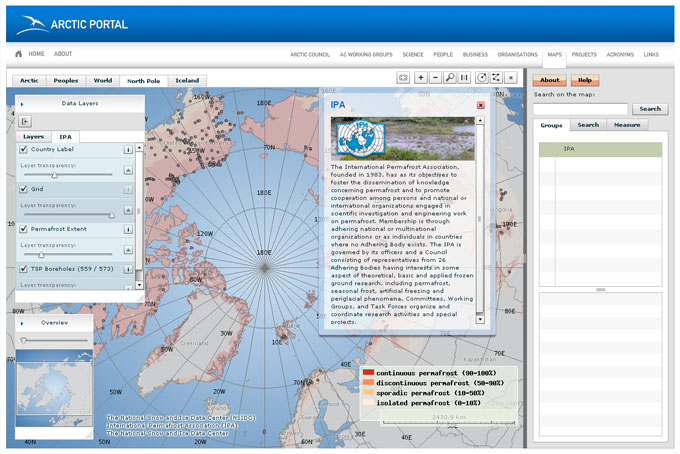This screenshot has height=454, width=680.
Task: Open the IPA tab in Data Layers
Action: point(65,137)
